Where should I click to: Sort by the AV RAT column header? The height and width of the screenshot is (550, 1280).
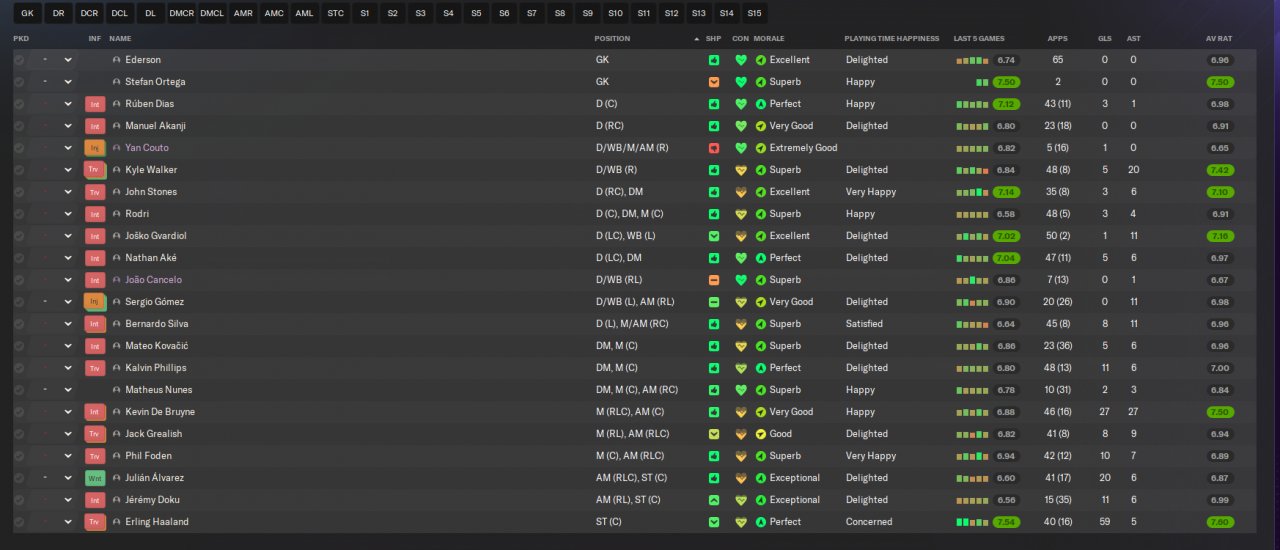click(x=1218, y=38)
